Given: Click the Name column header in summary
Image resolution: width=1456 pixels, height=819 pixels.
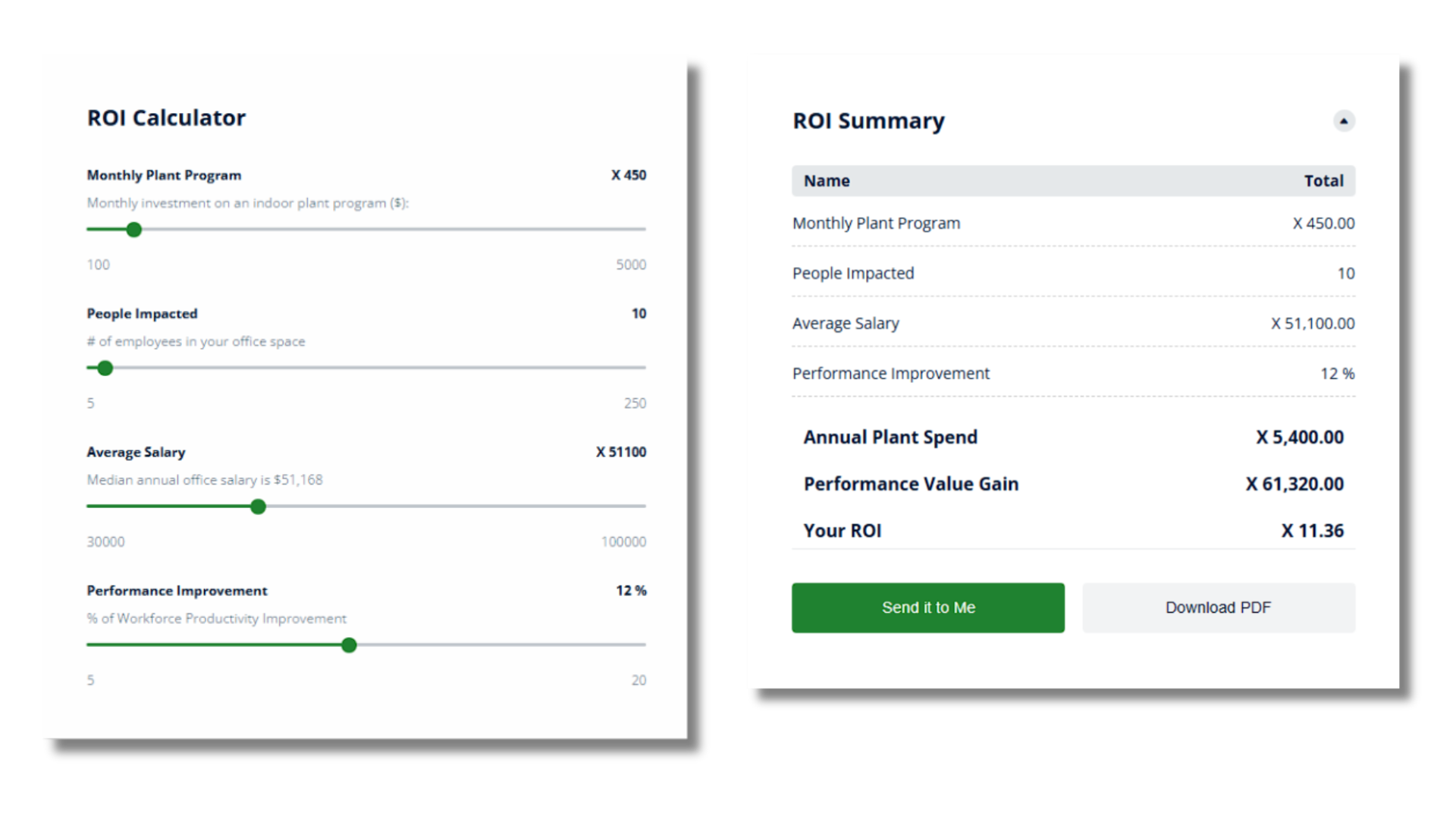Looking at the screenshot, I should click(827, 180).
